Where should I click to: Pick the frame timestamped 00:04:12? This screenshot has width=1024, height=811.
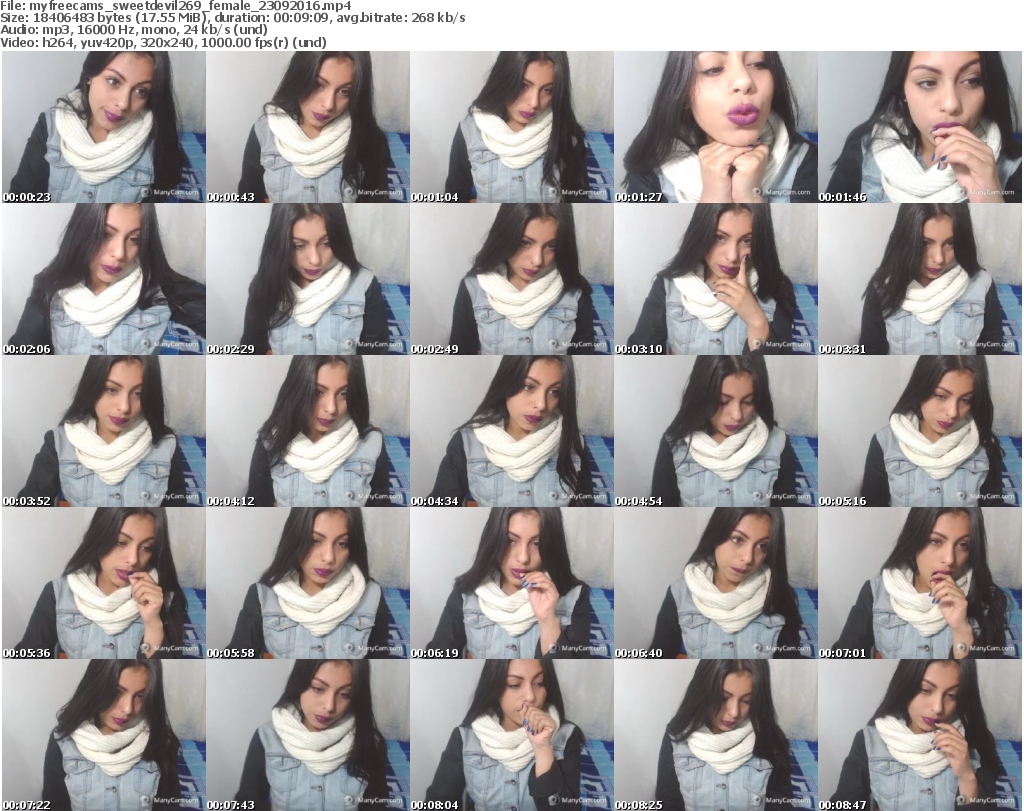pos(308,432)
